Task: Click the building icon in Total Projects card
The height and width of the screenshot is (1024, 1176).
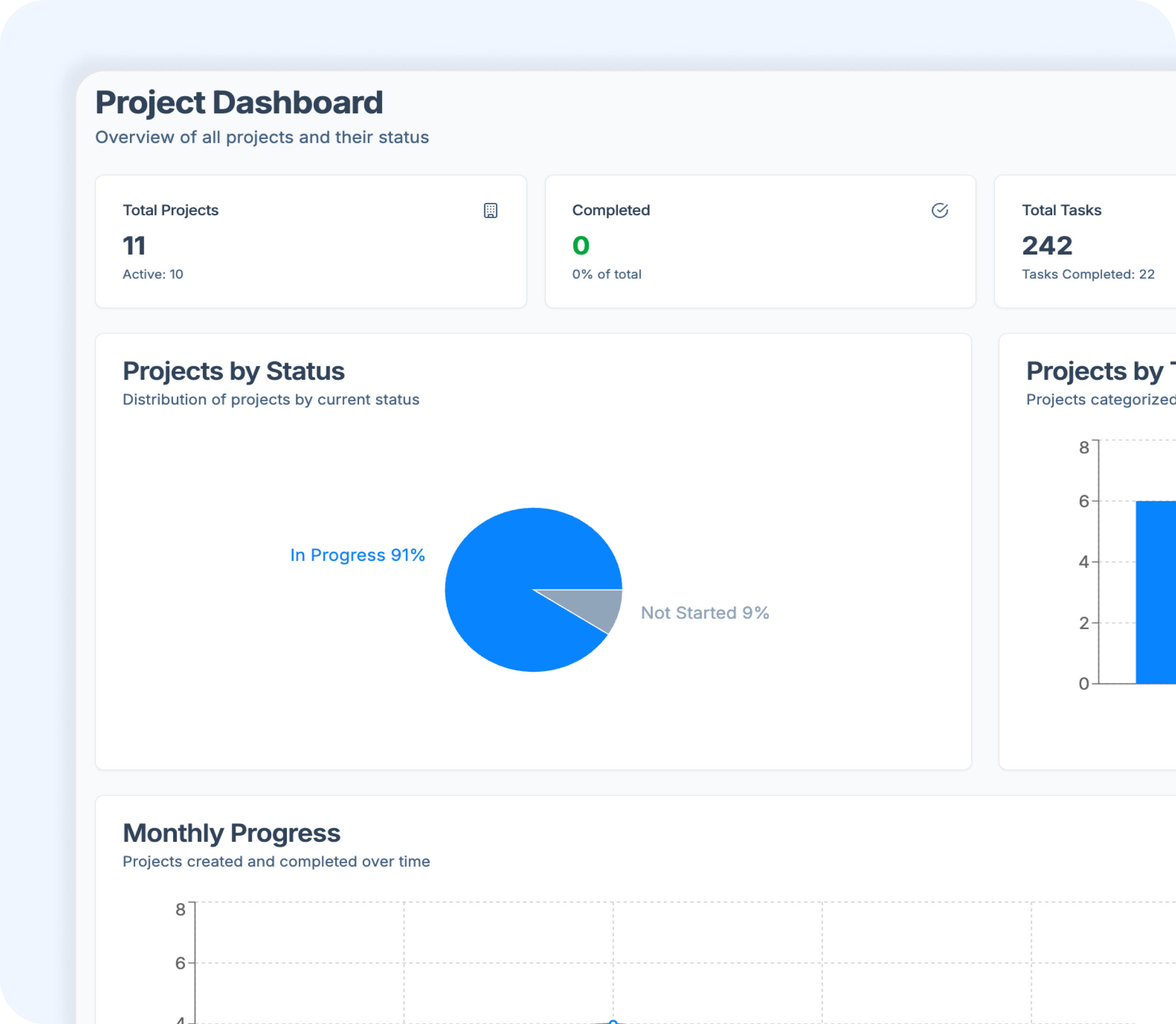Action: (490, 211)
